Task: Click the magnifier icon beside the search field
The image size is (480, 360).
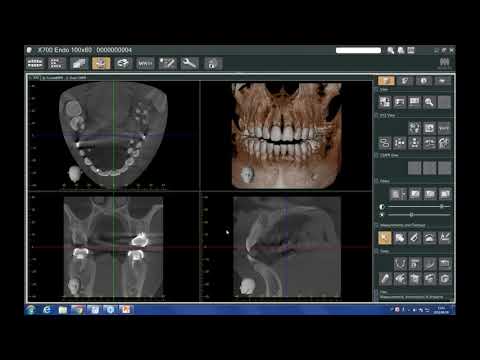Action: pos(391,50)
